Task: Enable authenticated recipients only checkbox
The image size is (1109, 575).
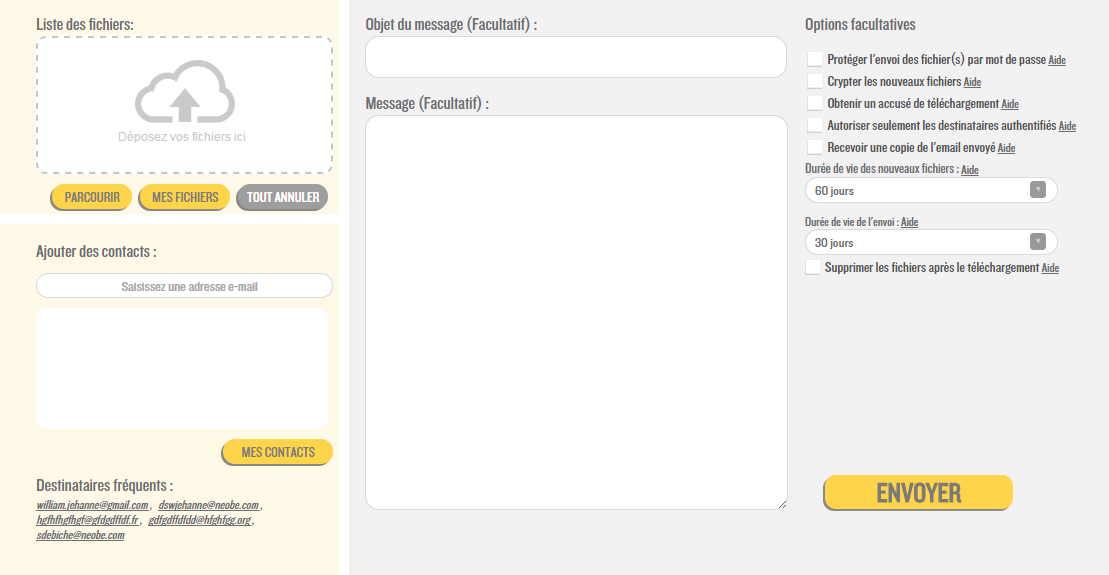Action: [x=815, y=126]
